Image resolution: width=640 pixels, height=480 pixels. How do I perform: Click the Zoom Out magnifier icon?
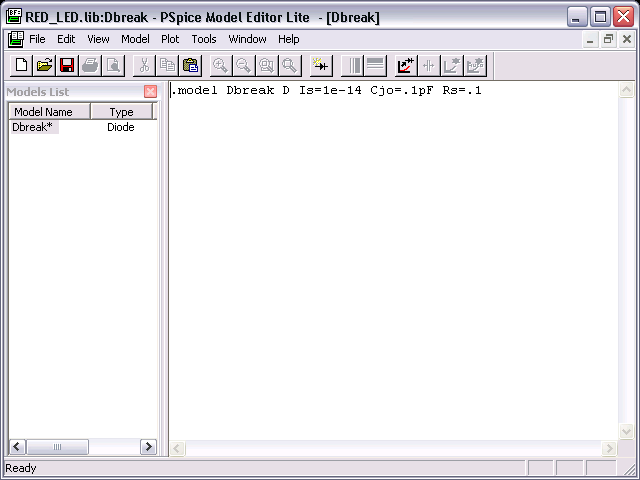[x=243, y=65]
